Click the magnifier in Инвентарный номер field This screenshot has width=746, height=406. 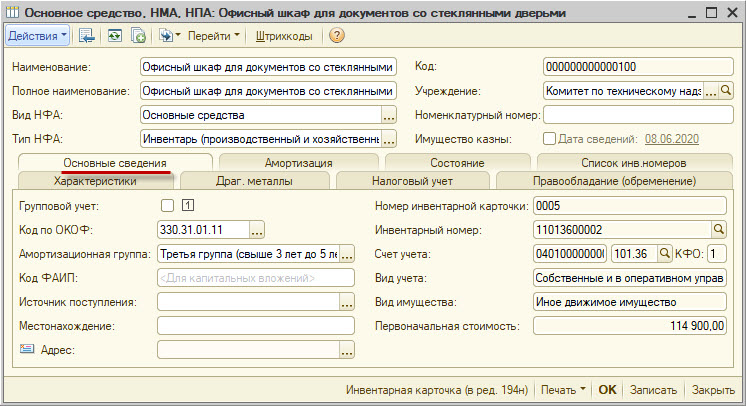click(x=719, y=230)
